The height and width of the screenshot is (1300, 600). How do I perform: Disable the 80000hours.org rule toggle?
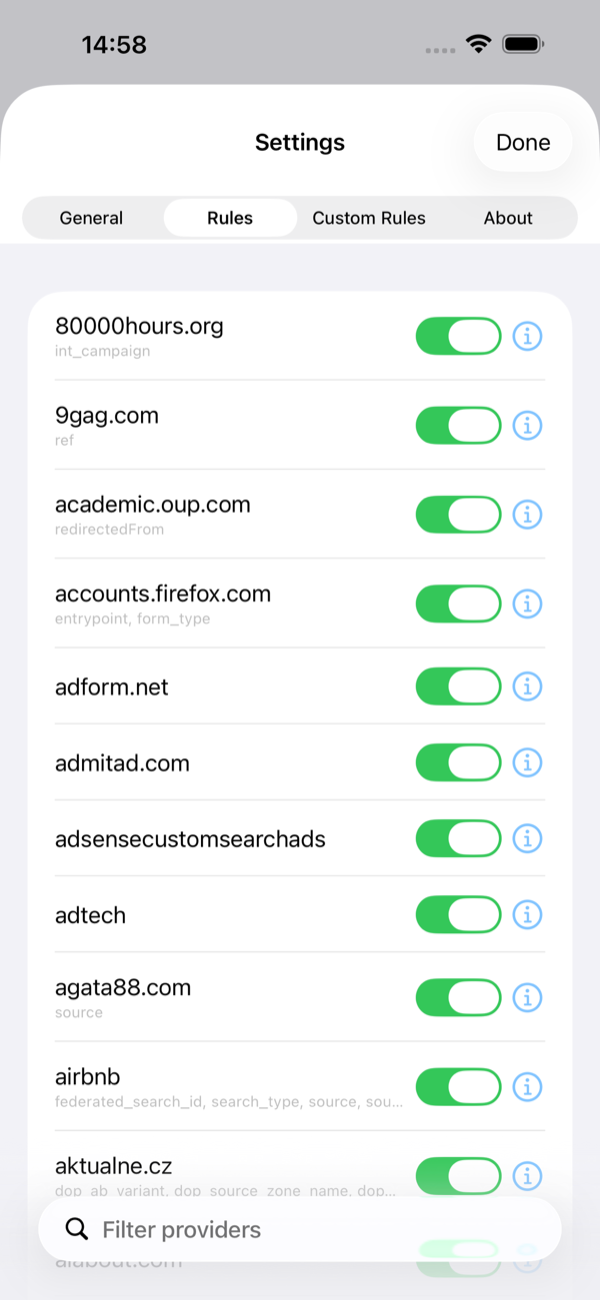pyautogui.click(x=458, y=336)
